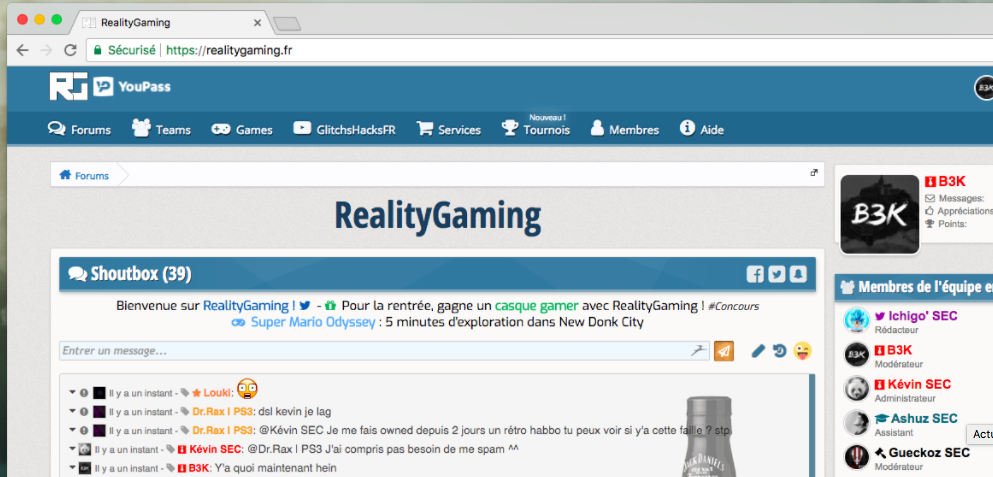This screenshot has width=993, height=477.
Task: Open the Shoutbox Twitter icon
Action: click(x=777, y=274)
